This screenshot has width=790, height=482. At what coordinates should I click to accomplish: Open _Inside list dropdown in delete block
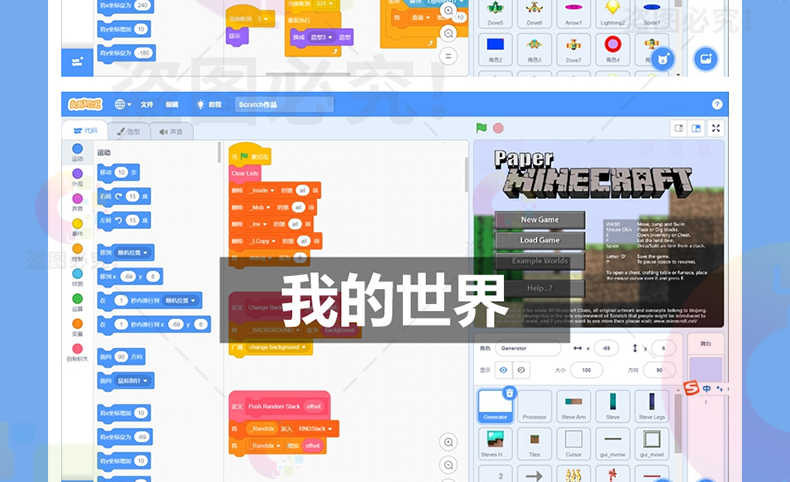pos(262,190)
